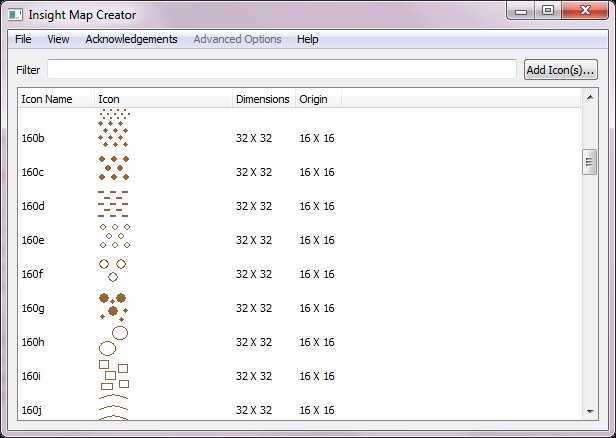
Task: Select the 160g filled octagons icon
Action: (113, 307)
